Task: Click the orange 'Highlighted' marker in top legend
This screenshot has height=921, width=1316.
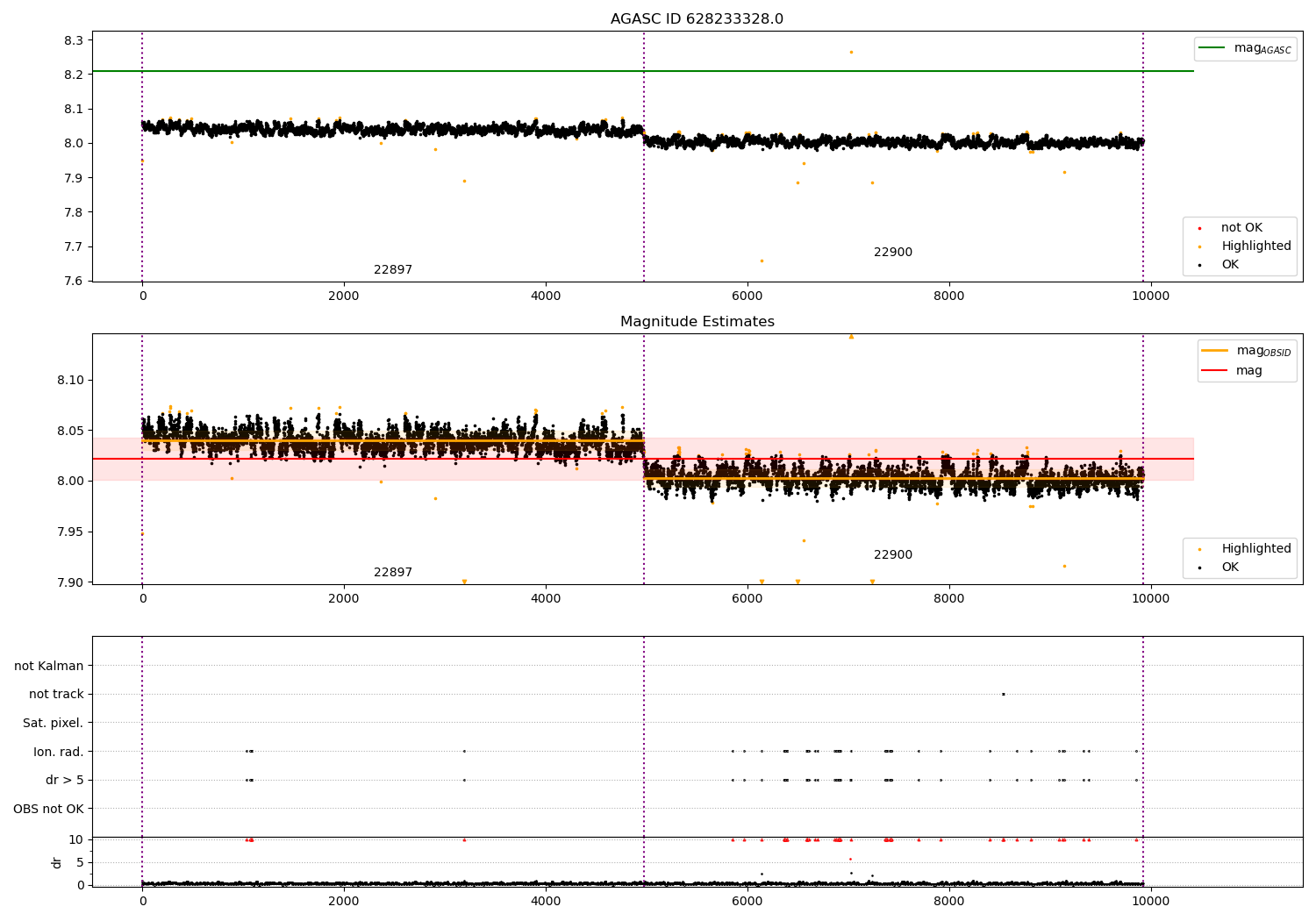Action: click(x=1199, y=246)
